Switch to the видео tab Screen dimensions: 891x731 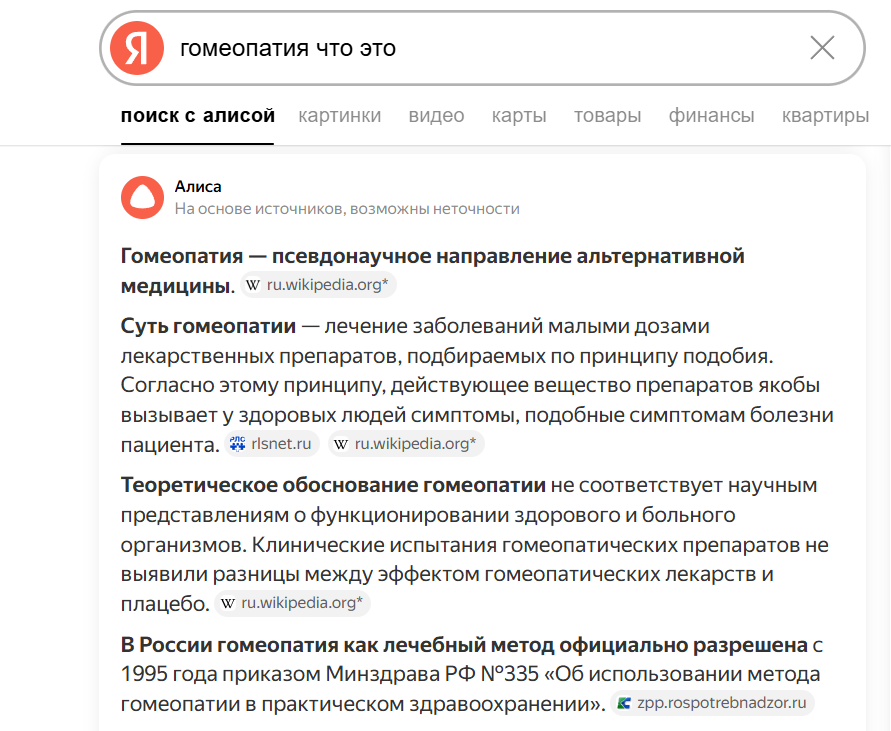click(436, 115)
